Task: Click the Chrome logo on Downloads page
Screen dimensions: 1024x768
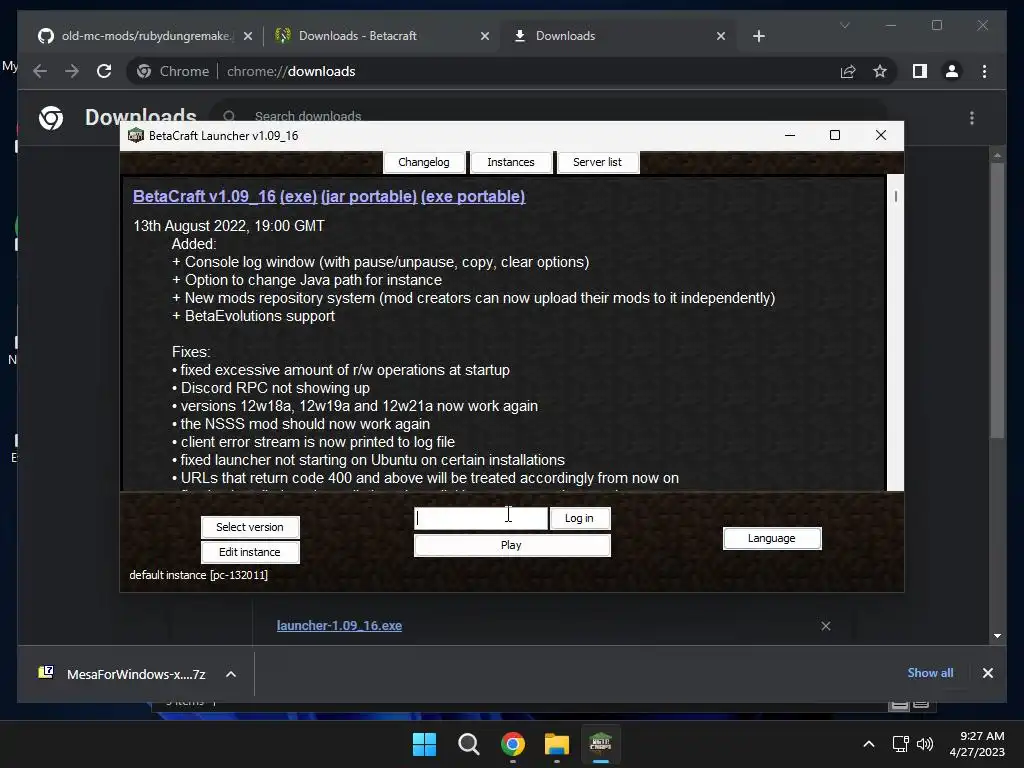Action: (x=51, y=118)
